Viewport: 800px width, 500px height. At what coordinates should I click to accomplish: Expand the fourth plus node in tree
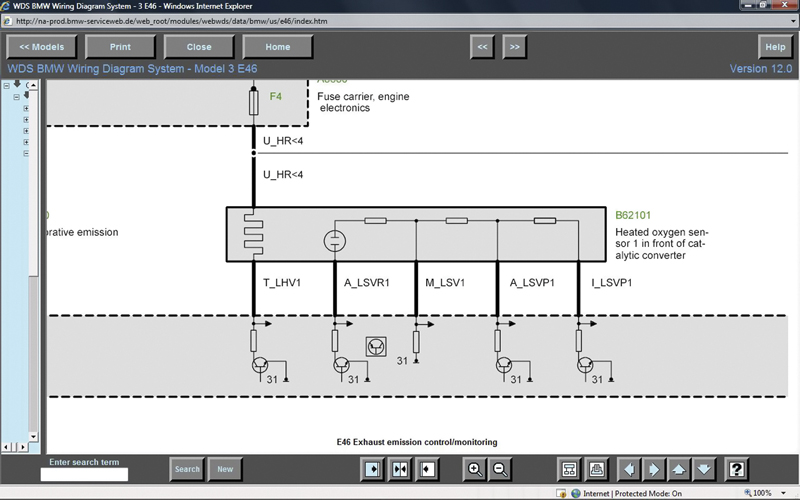[x=26, y=142]
